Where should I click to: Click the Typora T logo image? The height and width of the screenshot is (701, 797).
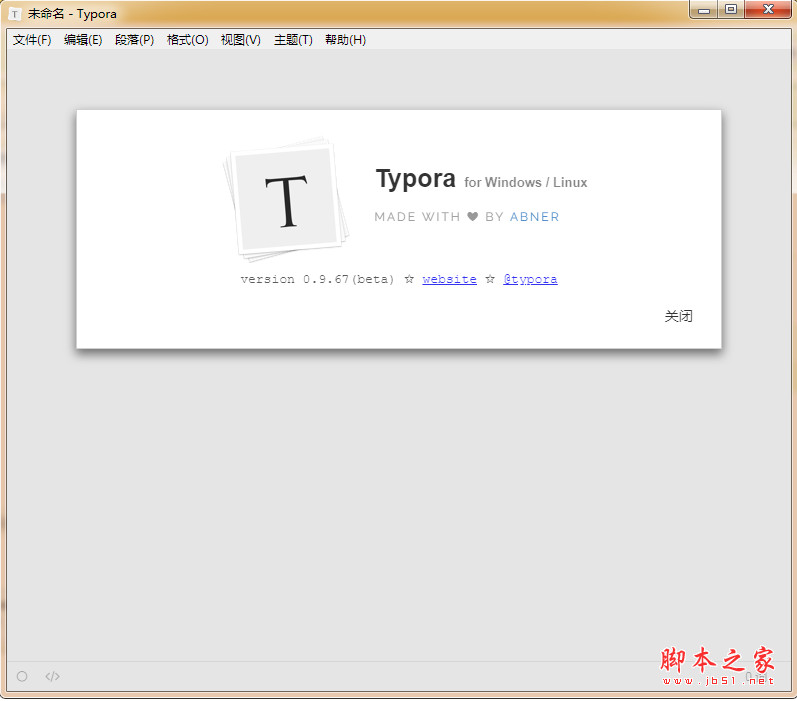(286, 199)
